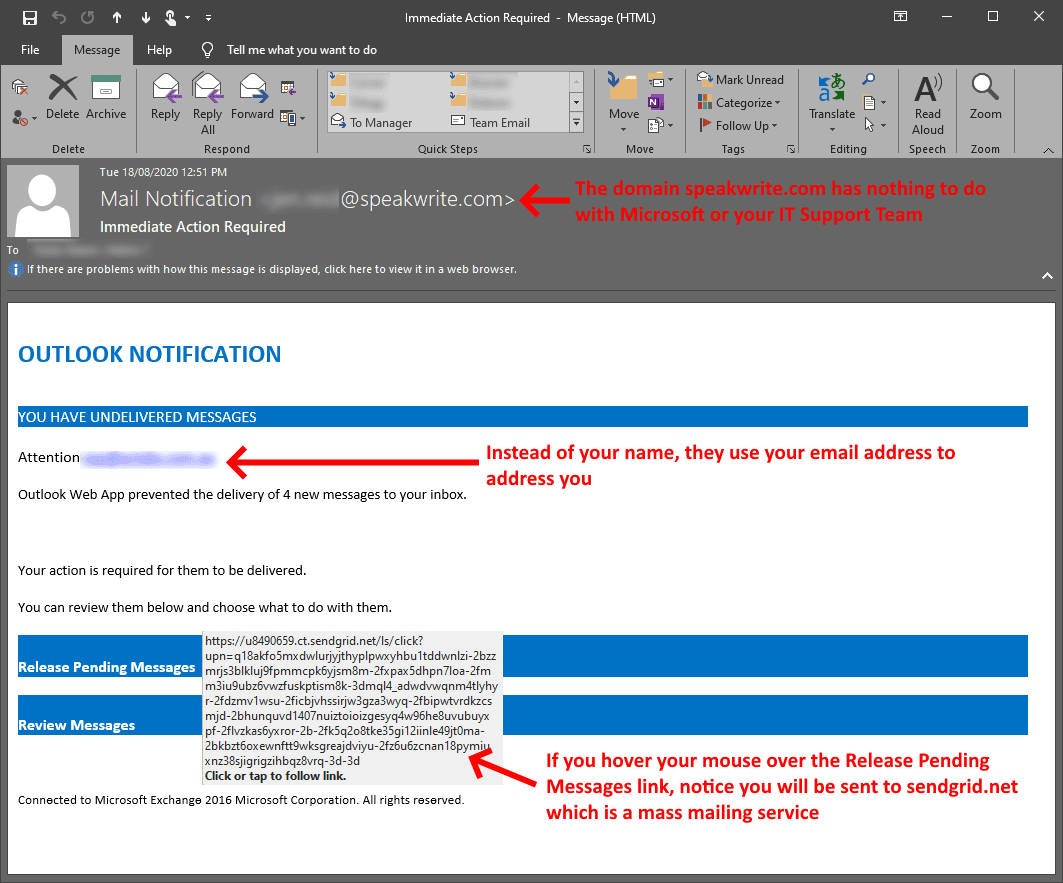1063x883 pixels.
Task: Open the Follow Up flag dropdown
Action: pyautogui.click(x=738, y=125)
